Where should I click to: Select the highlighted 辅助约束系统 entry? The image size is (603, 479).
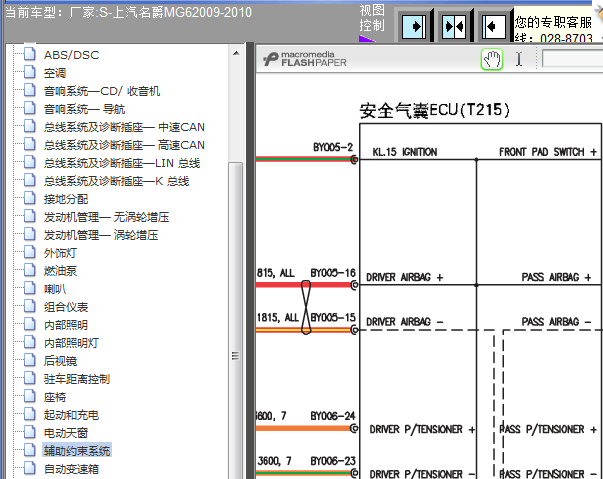coord(77,451)
